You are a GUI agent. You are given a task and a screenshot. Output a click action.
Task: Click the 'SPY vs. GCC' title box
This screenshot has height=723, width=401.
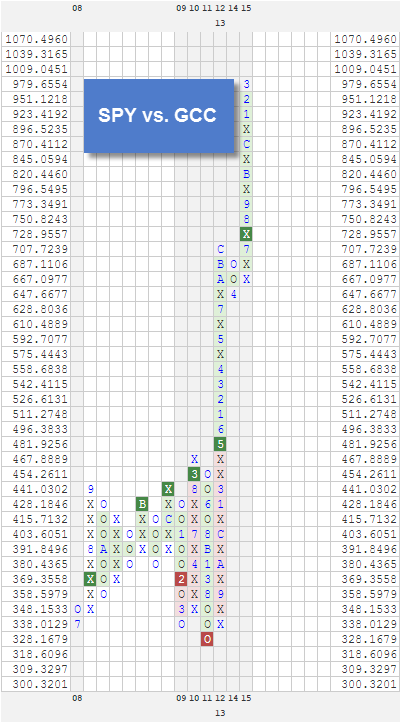[159, 116]
